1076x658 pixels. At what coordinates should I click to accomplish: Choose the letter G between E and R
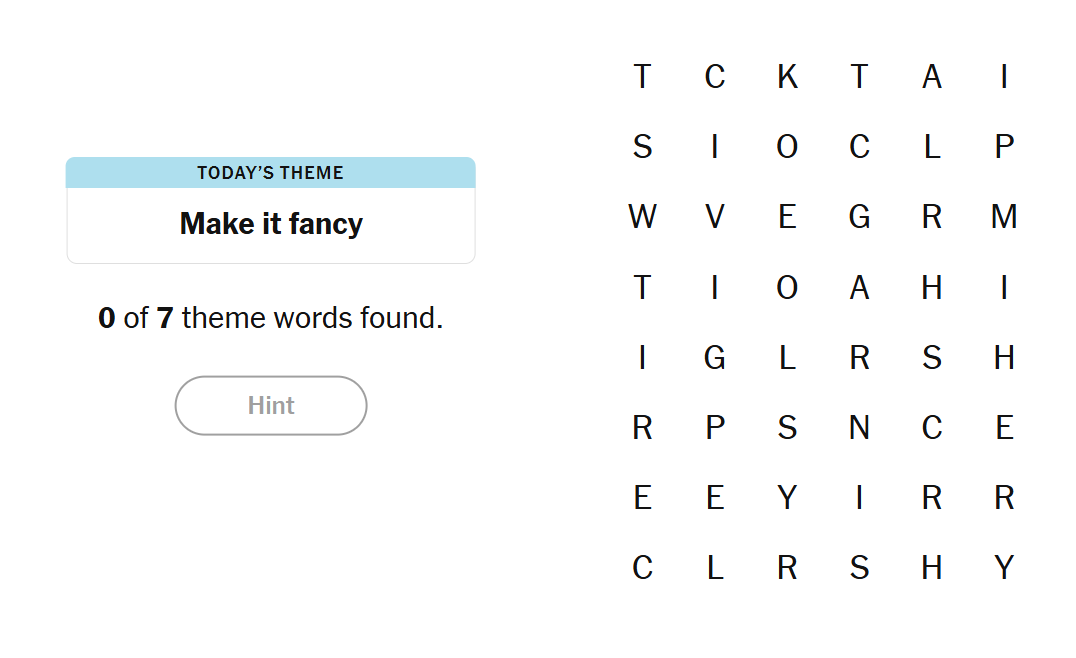click(859, 217)
